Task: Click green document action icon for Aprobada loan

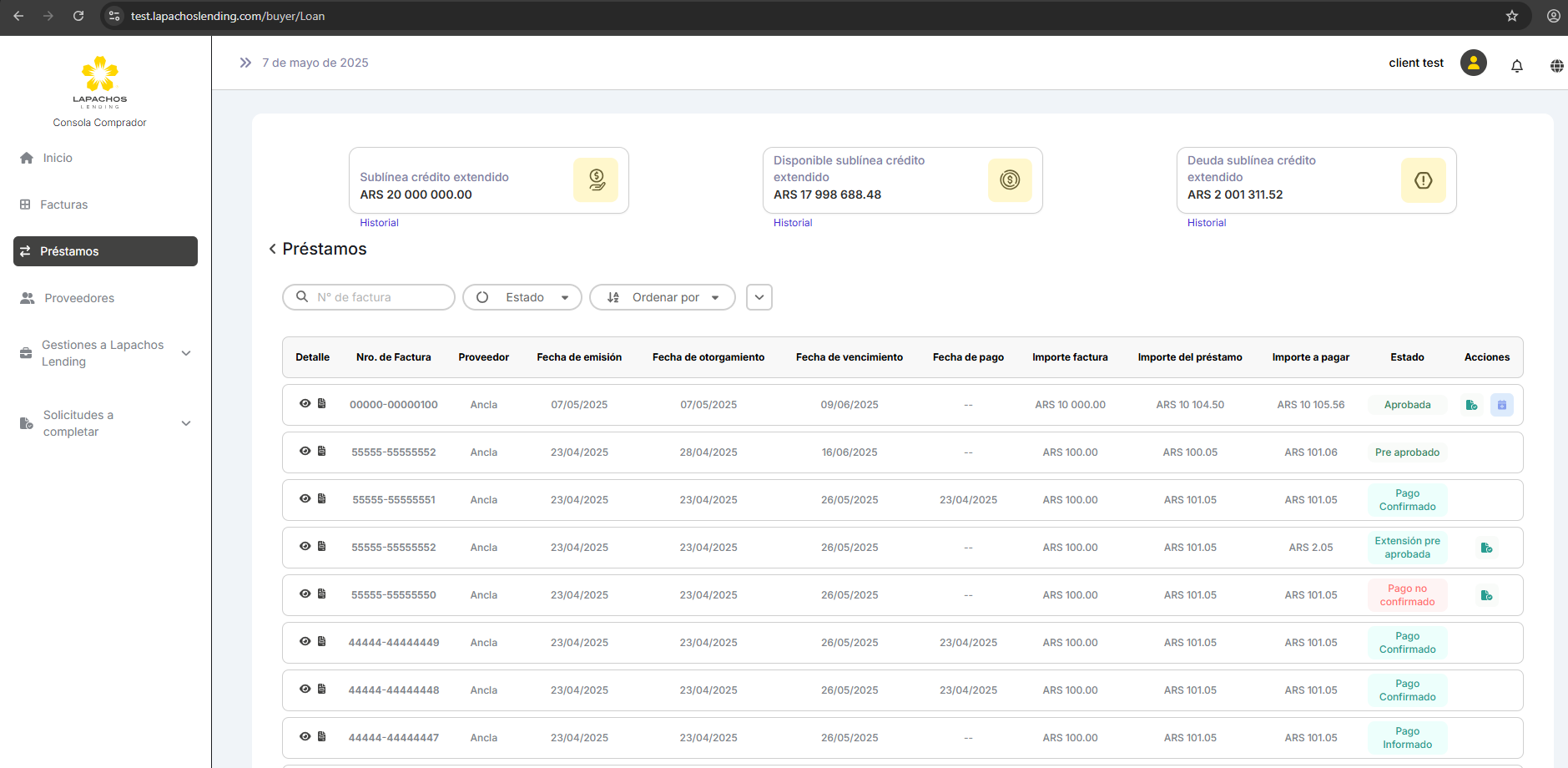Action: point(1471,405)
